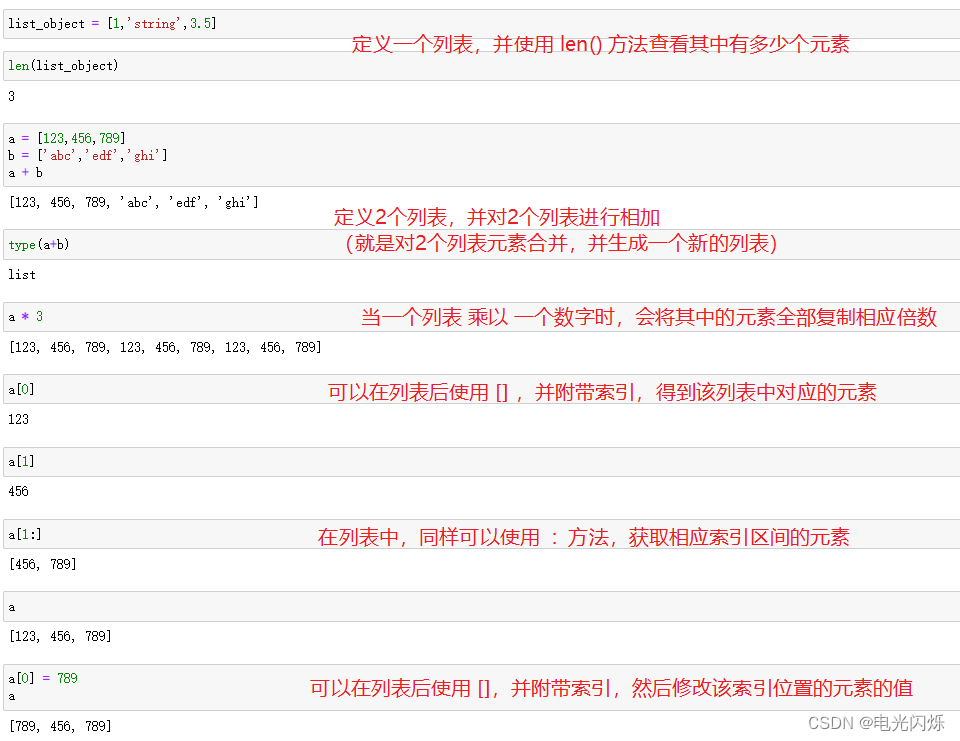Click the output showing 3

coord(10,96)
